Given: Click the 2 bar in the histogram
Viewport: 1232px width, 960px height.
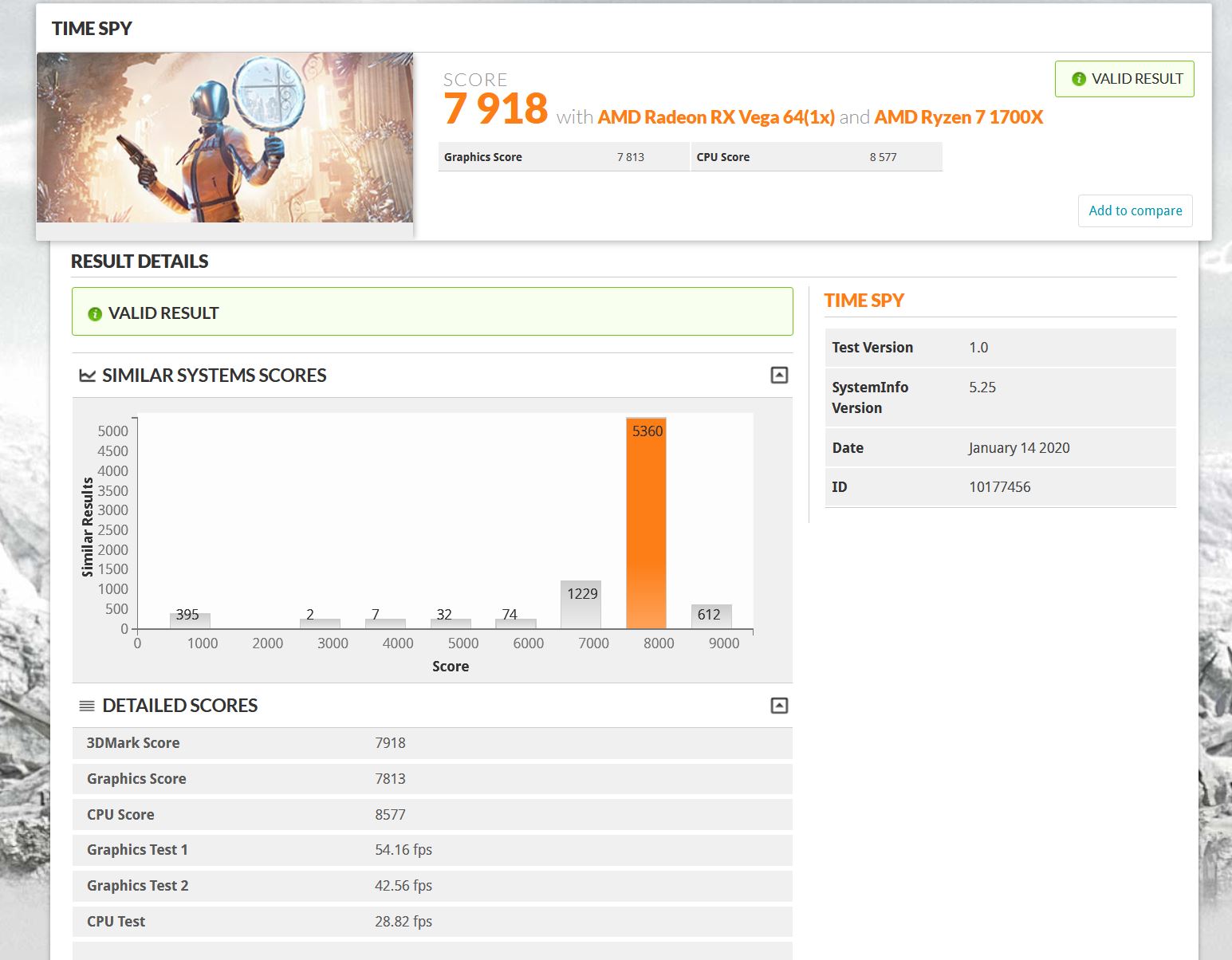Looking at the screenshot, I should pyautogui.click(x=320, y=624).
